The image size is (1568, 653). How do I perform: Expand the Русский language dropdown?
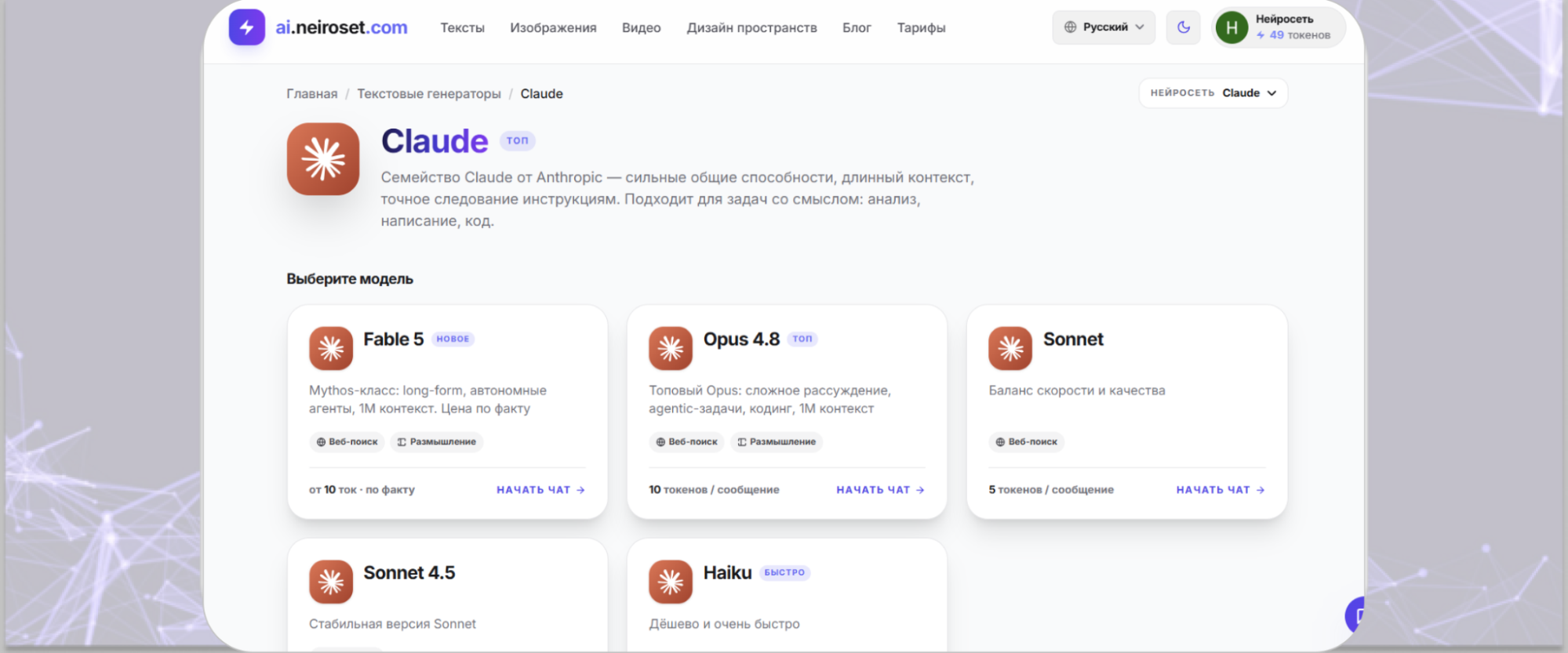[x=1104, y=27]
